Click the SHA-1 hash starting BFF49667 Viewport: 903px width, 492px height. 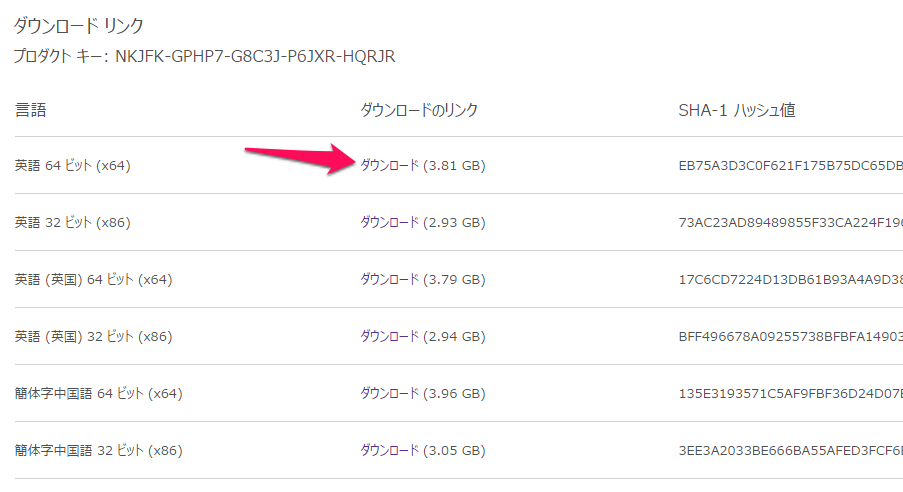(x=791, y=336)
